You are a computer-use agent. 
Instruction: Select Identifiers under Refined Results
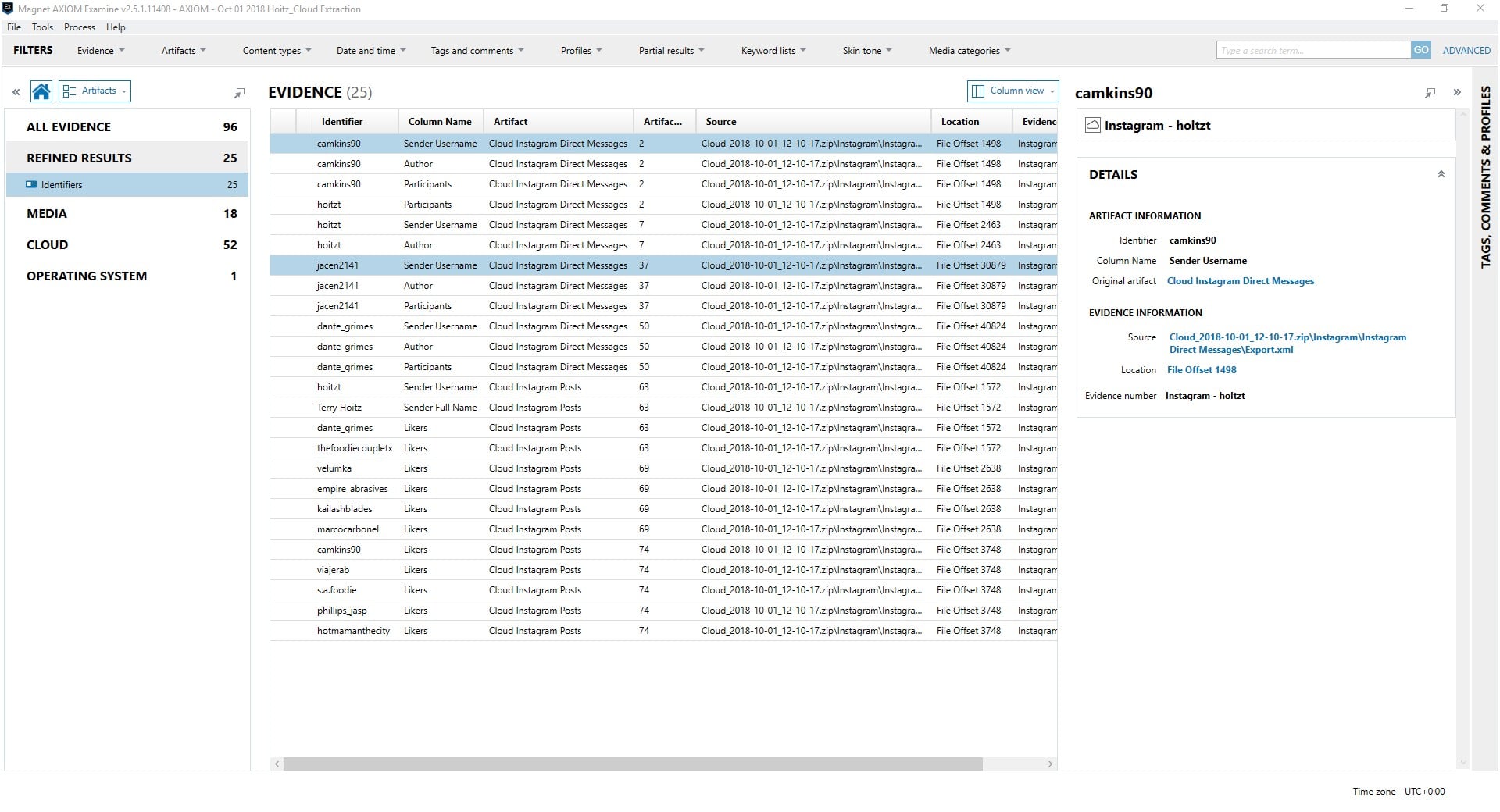click(127, 185)
